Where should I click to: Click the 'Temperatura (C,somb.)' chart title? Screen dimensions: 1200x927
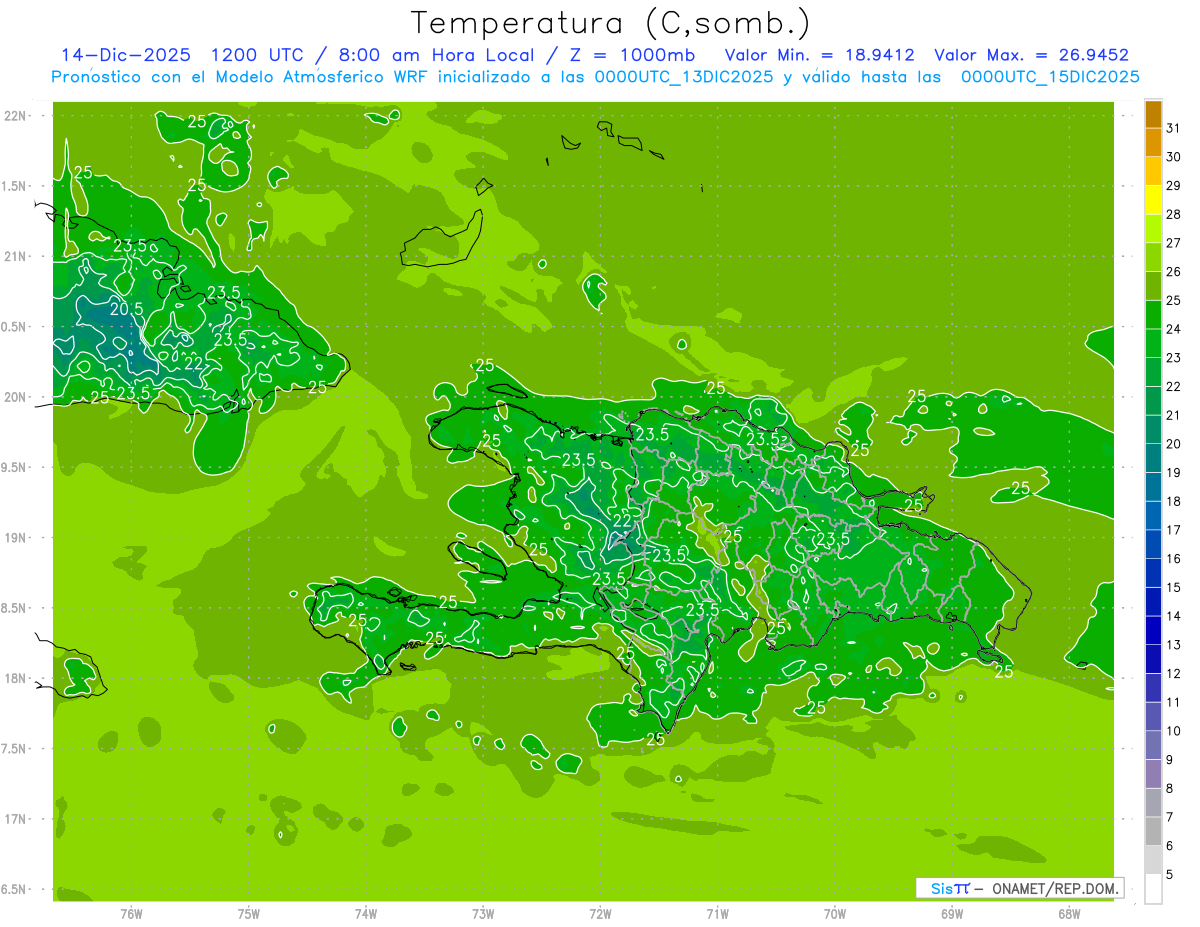[x=610, y=23]
